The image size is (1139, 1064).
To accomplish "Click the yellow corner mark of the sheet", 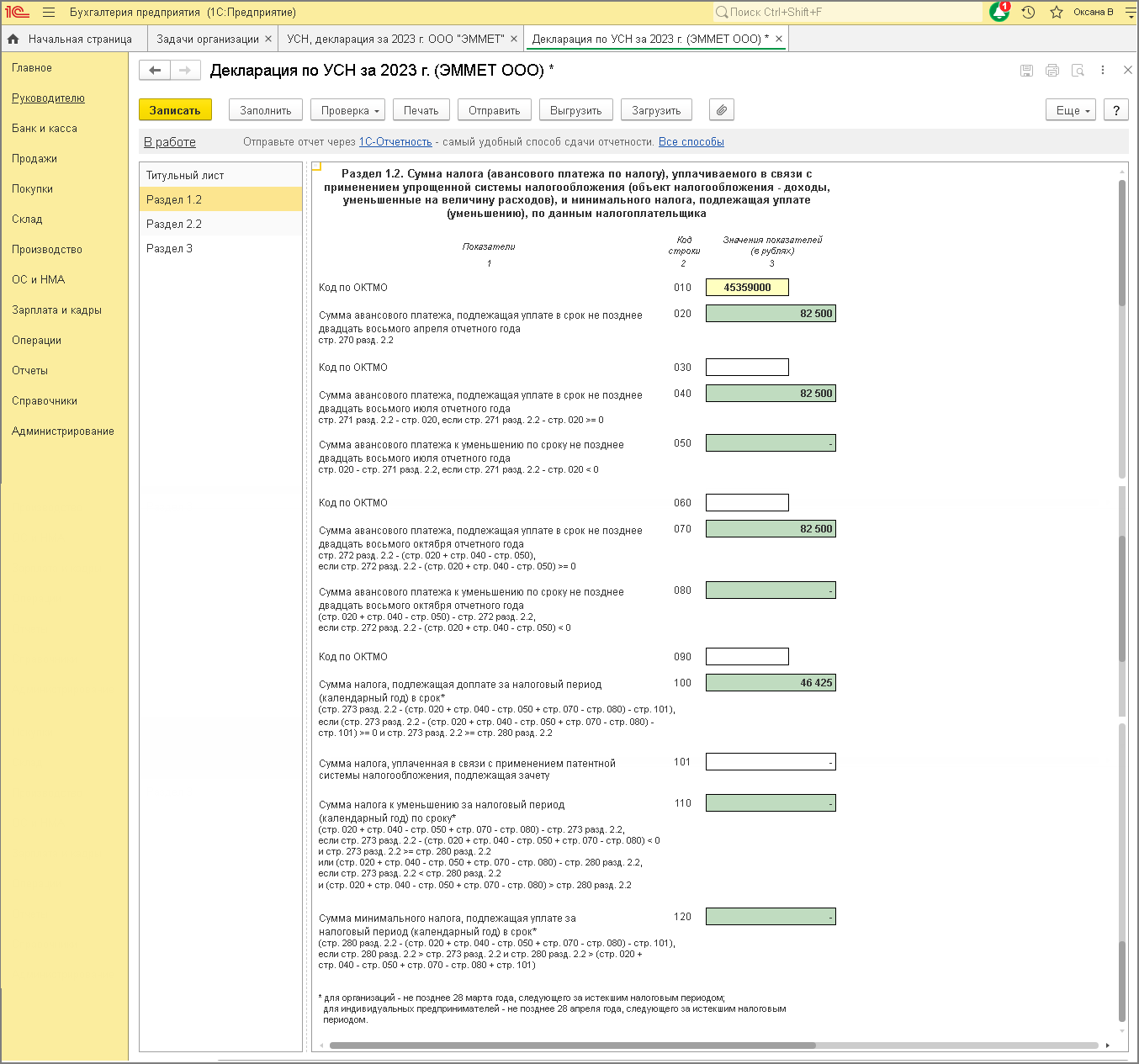I will [x=317, y=167].
